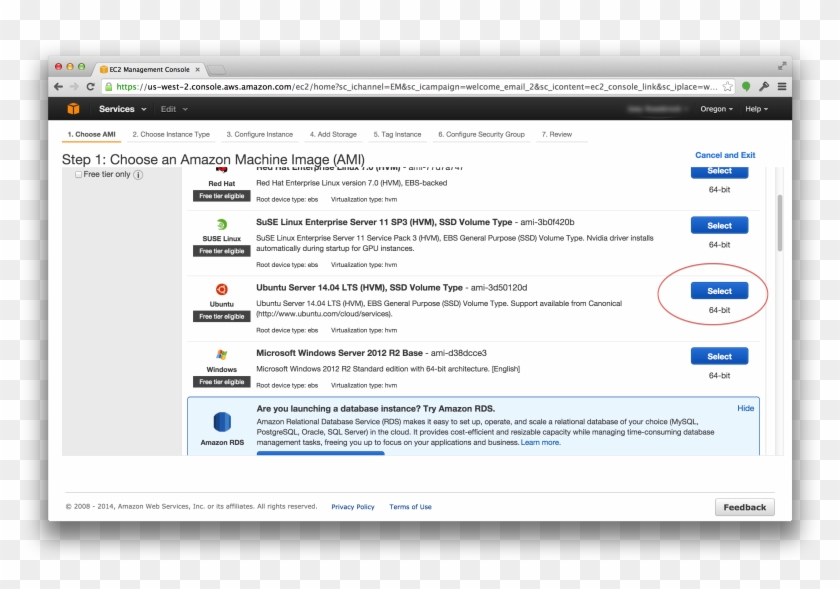Enable the Free tier only checkbox
Screen dimensions: 840x589
[x=78, y=175]
